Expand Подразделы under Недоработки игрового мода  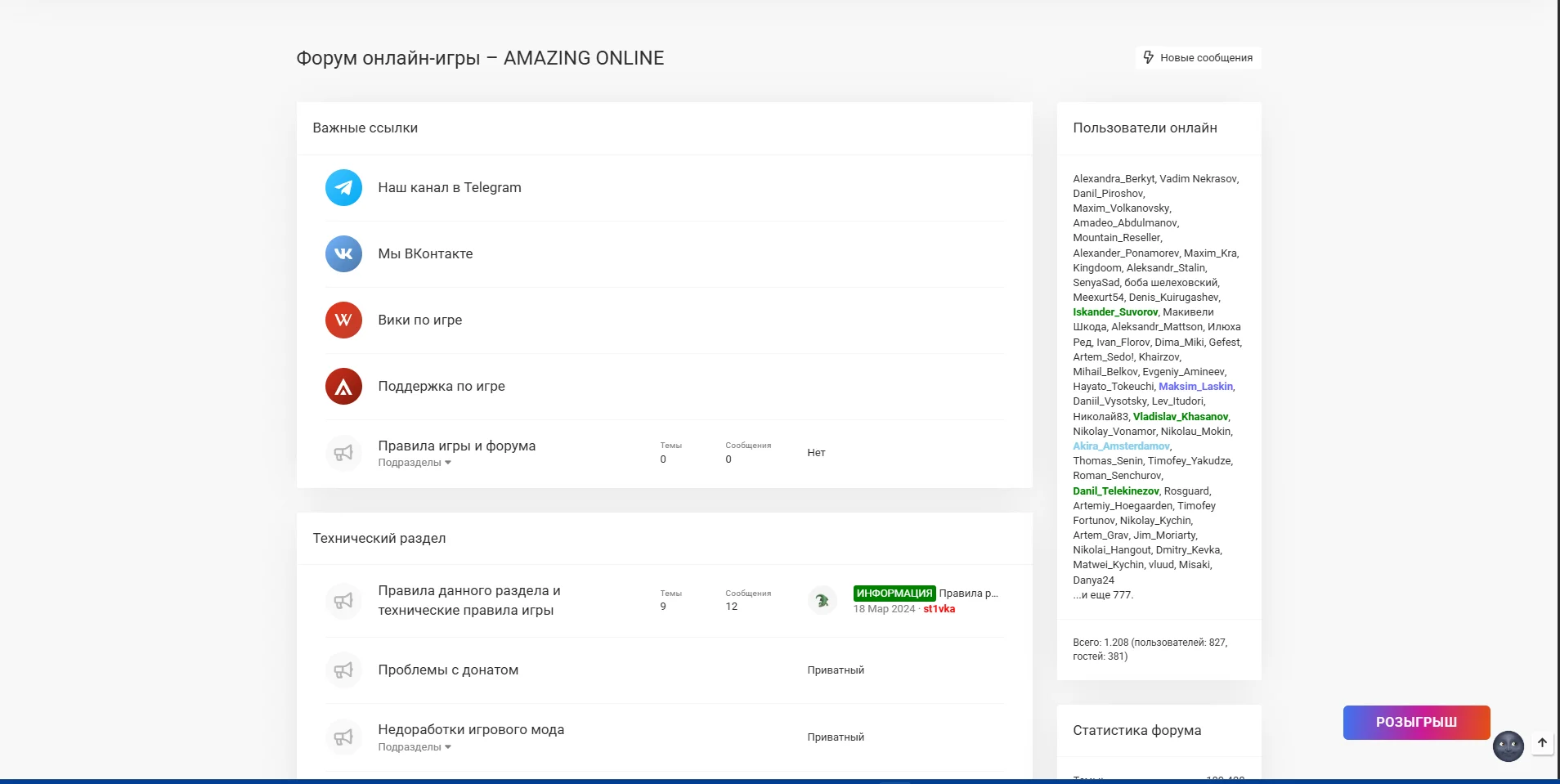(x=414, y=747)
